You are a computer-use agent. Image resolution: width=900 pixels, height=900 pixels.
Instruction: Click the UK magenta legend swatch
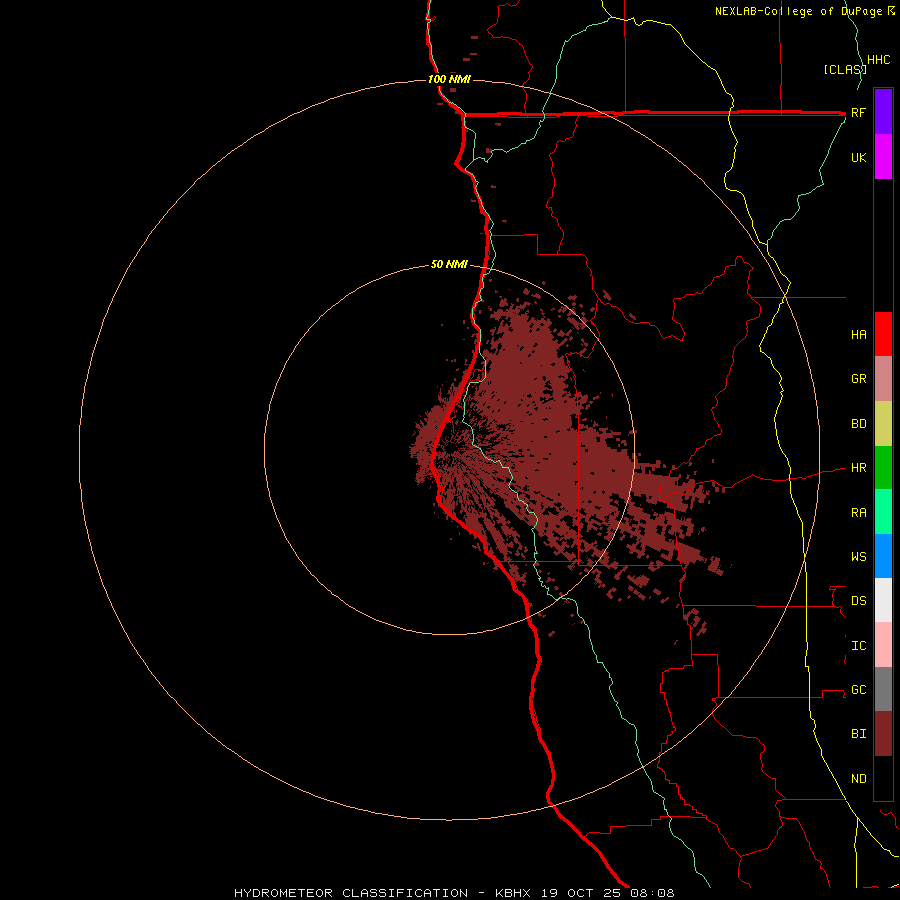(883, 157)
